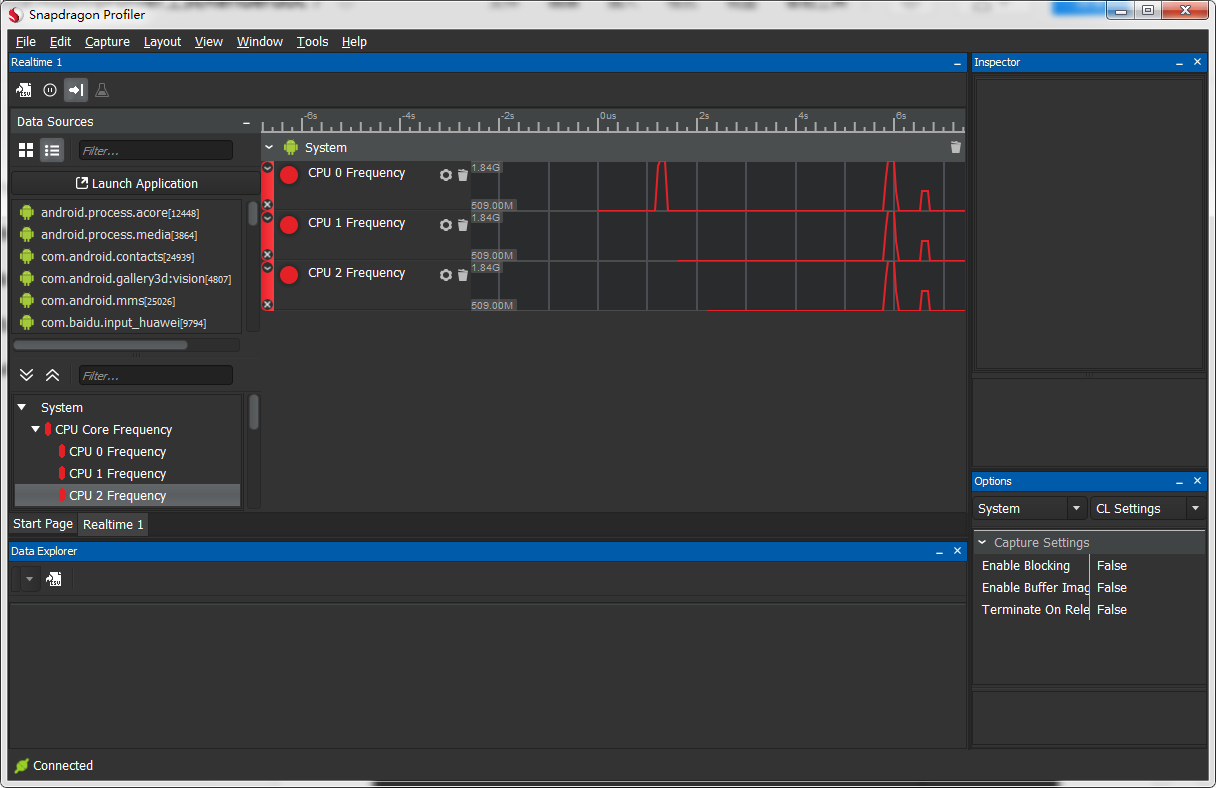Collapse the System group in the timeline
Image resolution: width=1216 pixels, height=788 pixels.
click(x=268, y=147)
